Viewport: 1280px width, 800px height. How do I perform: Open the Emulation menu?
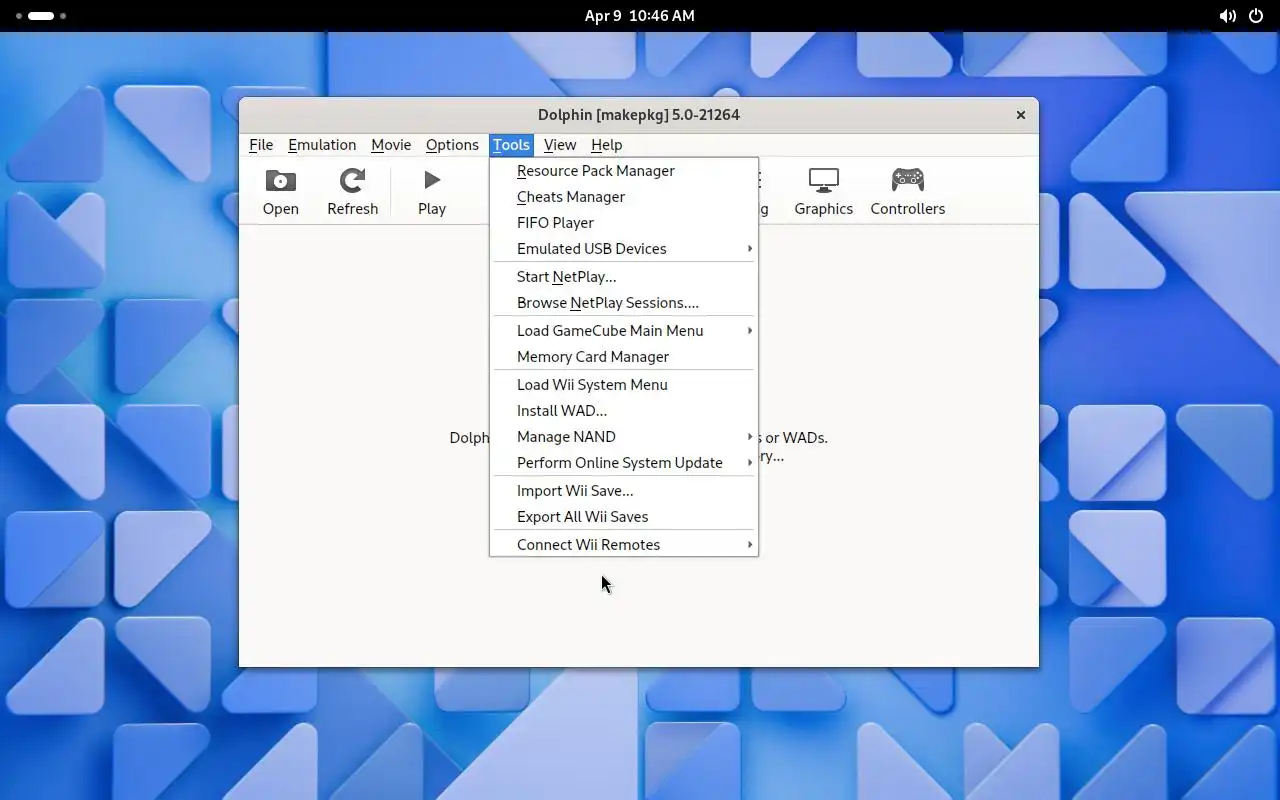322,145
